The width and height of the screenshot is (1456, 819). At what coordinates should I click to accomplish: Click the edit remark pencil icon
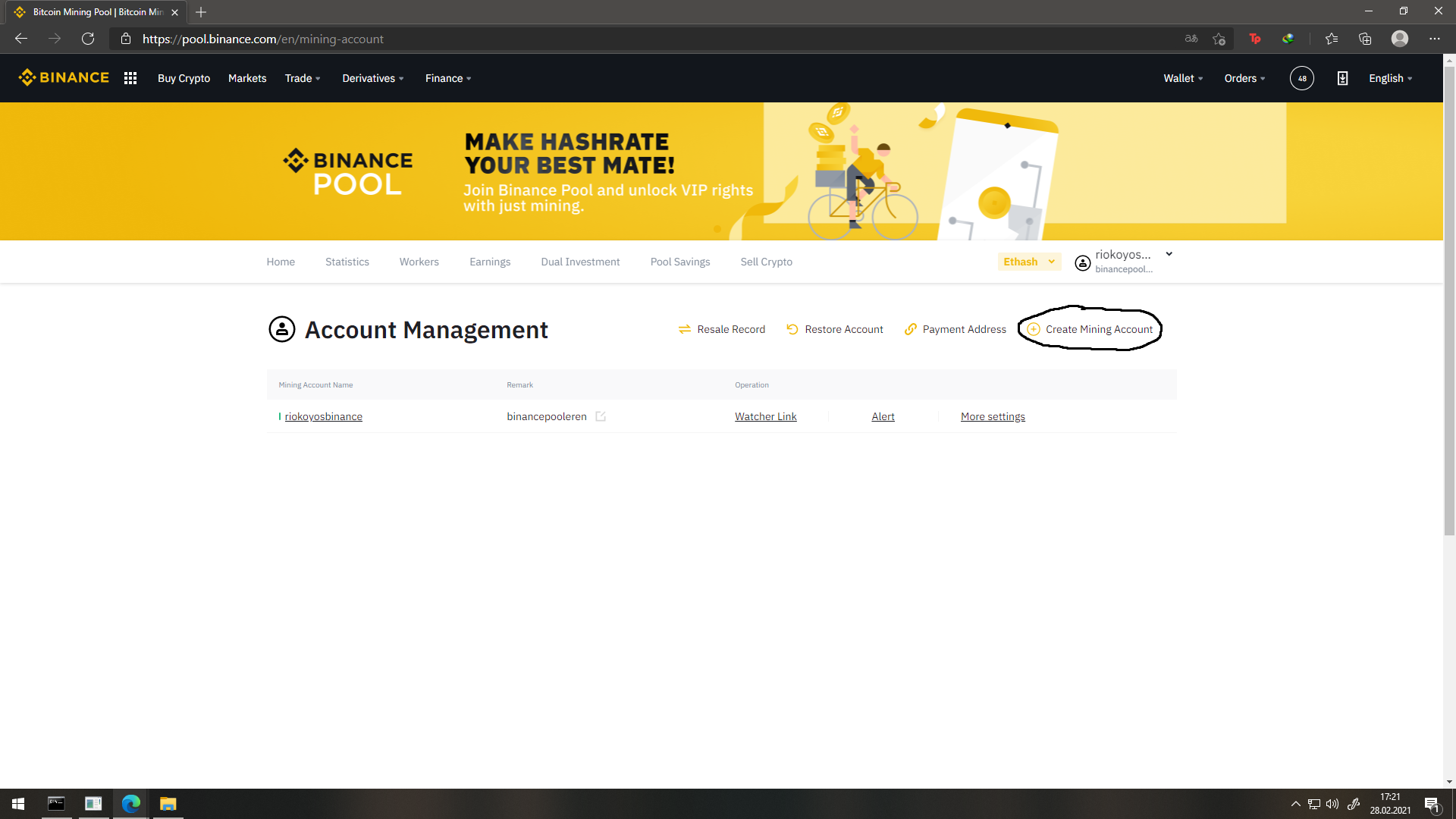tap(601, 416)
